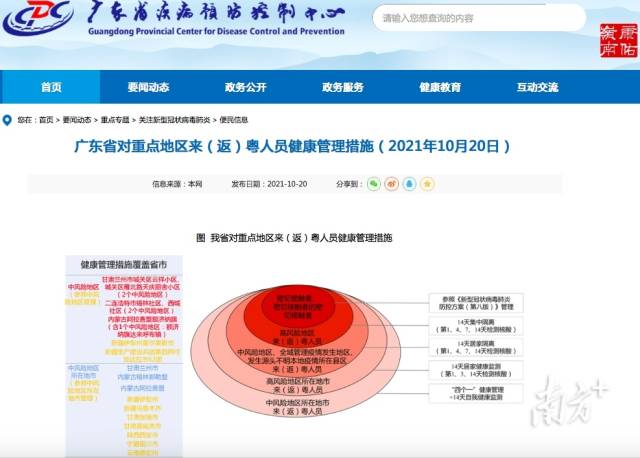Click the yellow star favorite icon
Viewport: 640px width, 458px height.
pyautogui.click(x=427, y=184)
